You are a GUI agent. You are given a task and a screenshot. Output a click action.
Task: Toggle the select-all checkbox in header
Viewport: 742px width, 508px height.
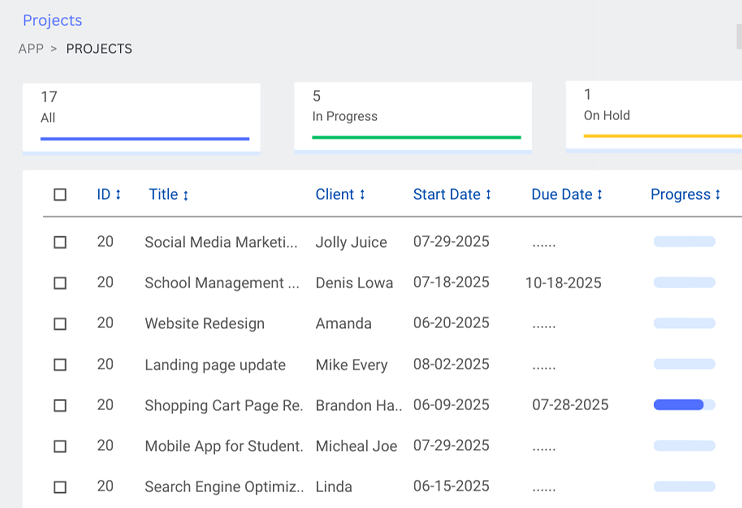[x=60, y=195]
